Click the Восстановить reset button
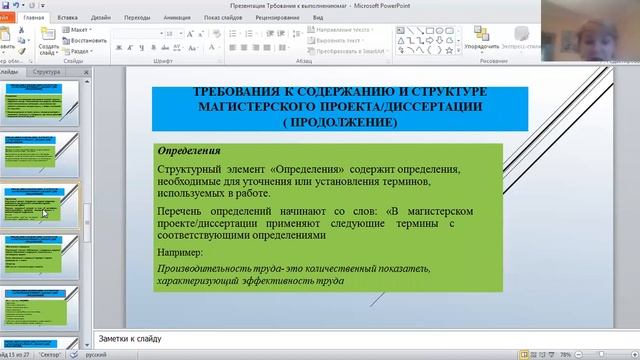Viewport: 640px width, 360px height. (84, 40)
